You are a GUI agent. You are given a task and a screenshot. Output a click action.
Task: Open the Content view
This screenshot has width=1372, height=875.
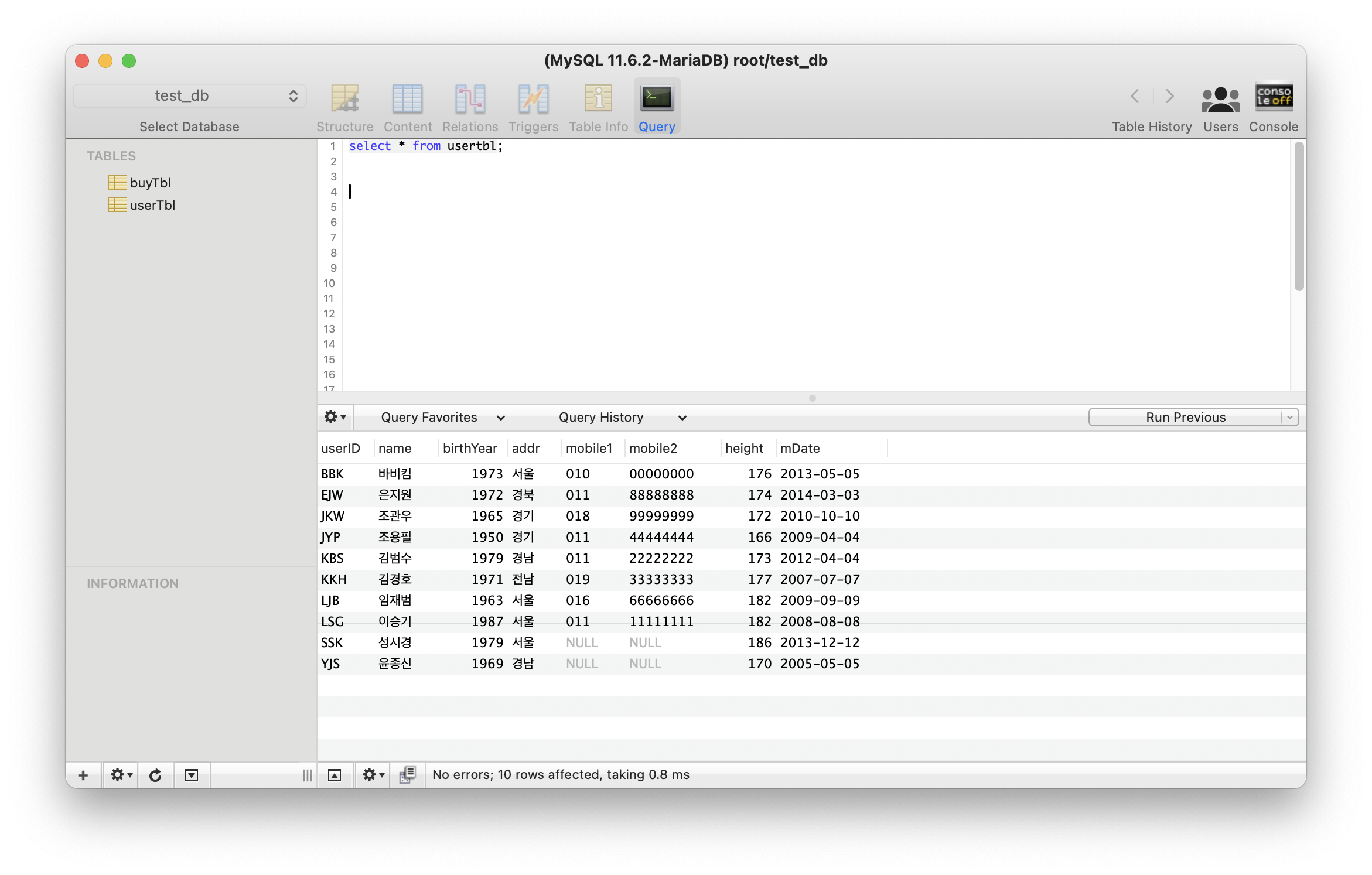click(x=408, y=107)
